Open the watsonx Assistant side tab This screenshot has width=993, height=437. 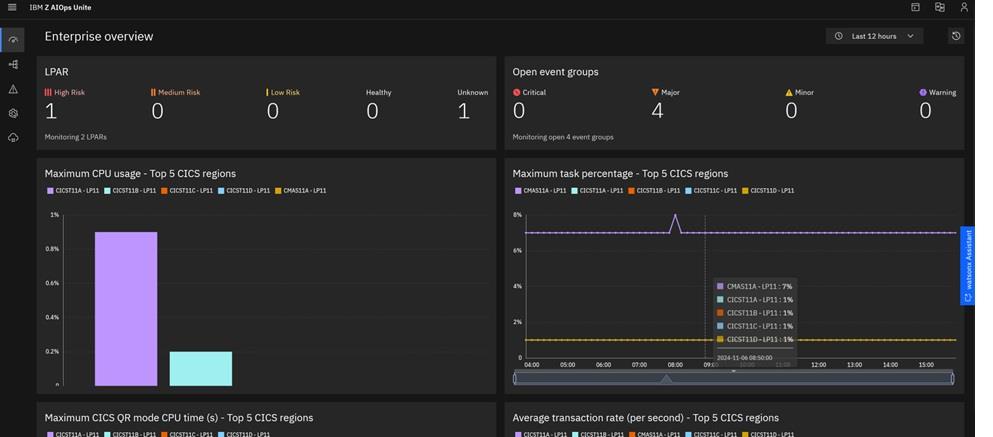pyautogui.click(x=967, y=265)
